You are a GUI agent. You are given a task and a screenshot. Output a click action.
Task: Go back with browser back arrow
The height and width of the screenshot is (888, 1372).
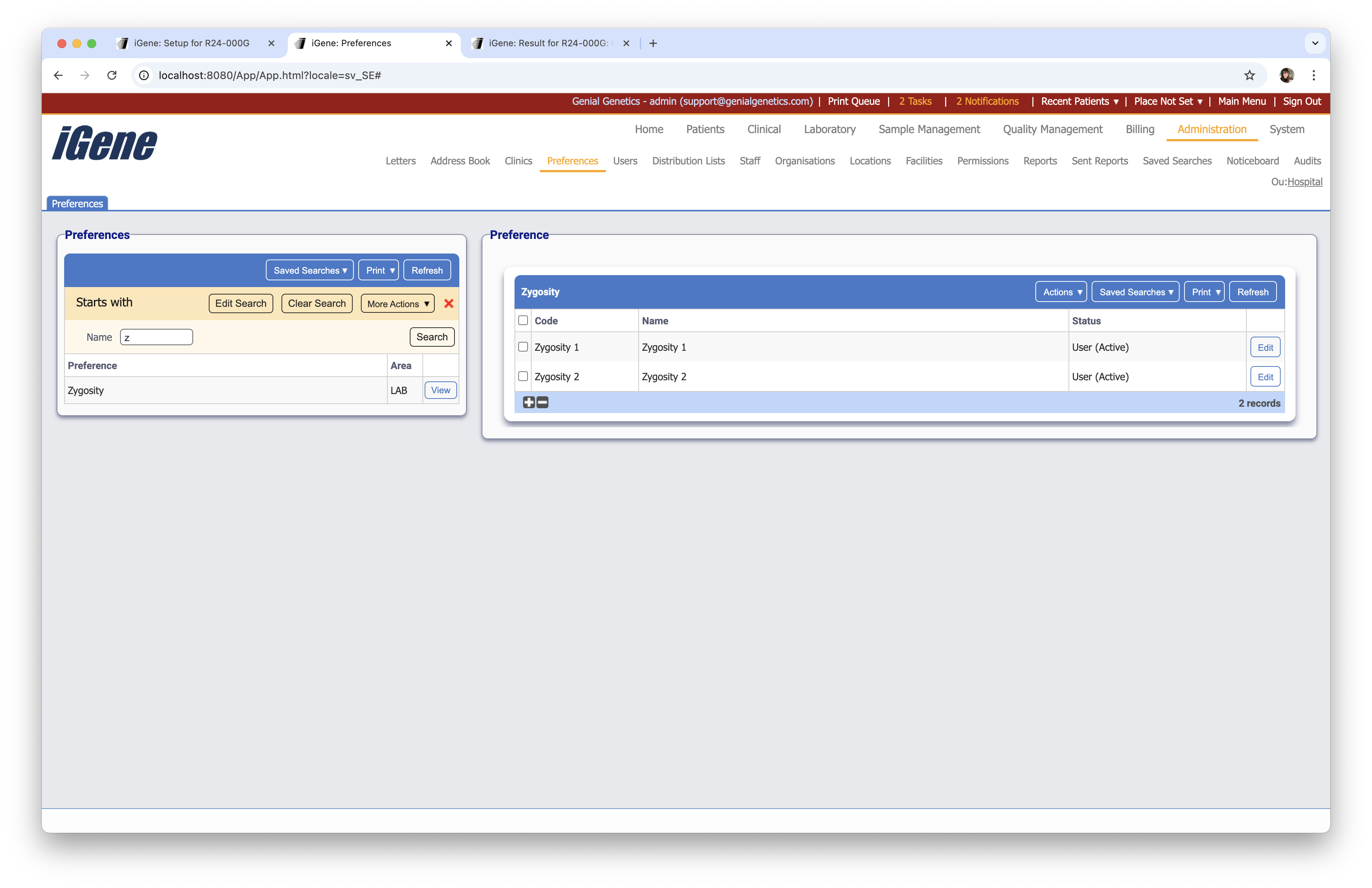pyautogui.click(x=58, y=75)
